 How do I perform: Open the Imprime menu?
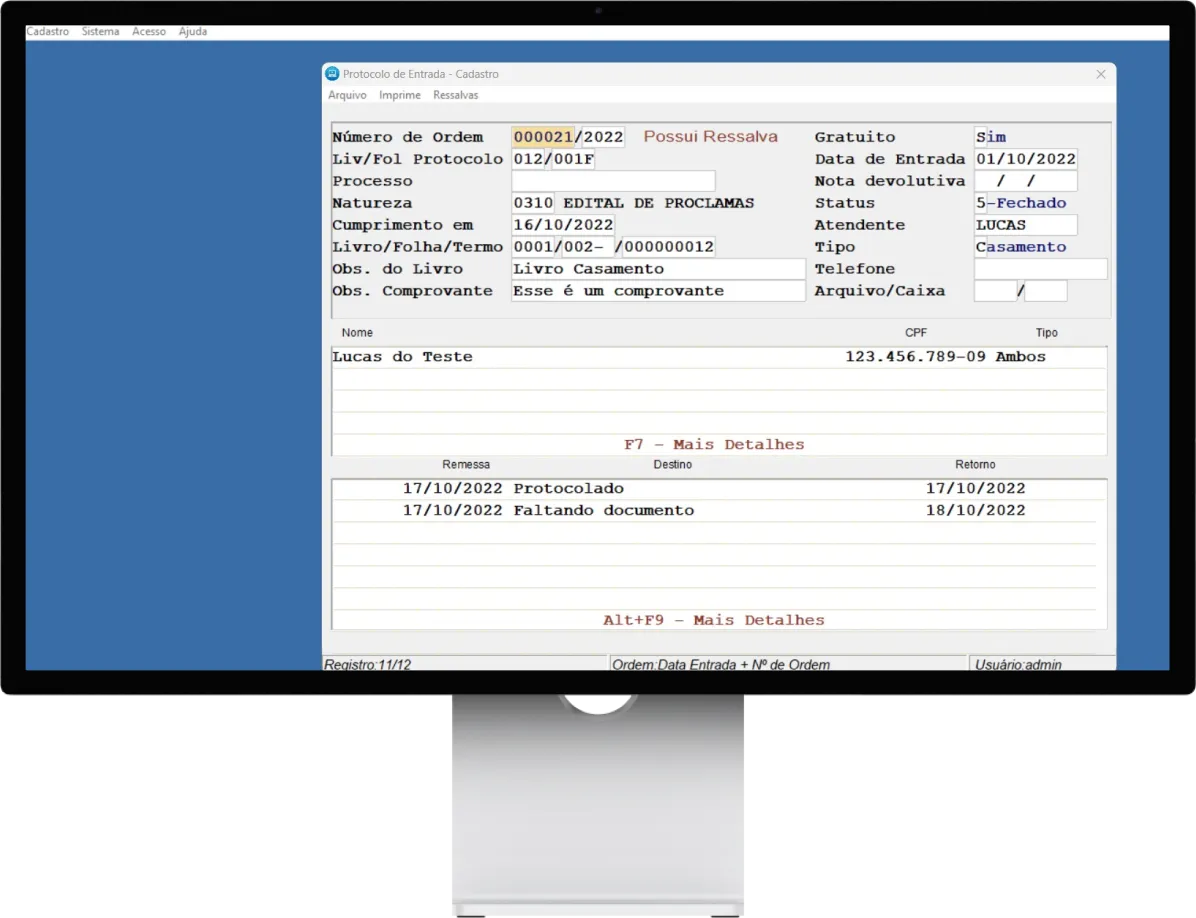399,95
